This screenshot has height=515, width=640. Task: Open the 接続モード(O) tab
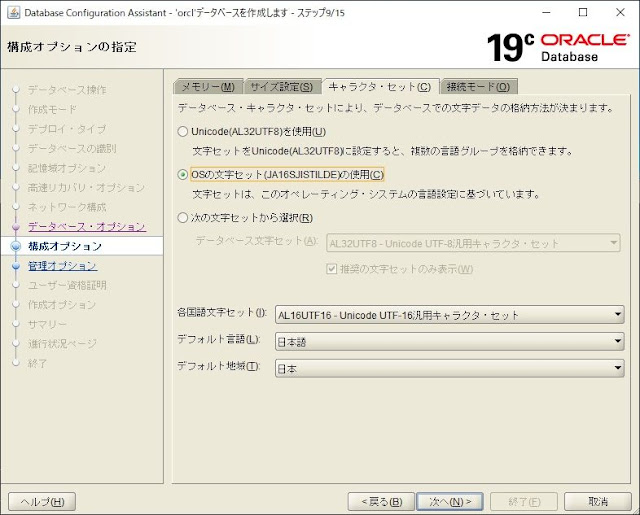click(478, 87)
